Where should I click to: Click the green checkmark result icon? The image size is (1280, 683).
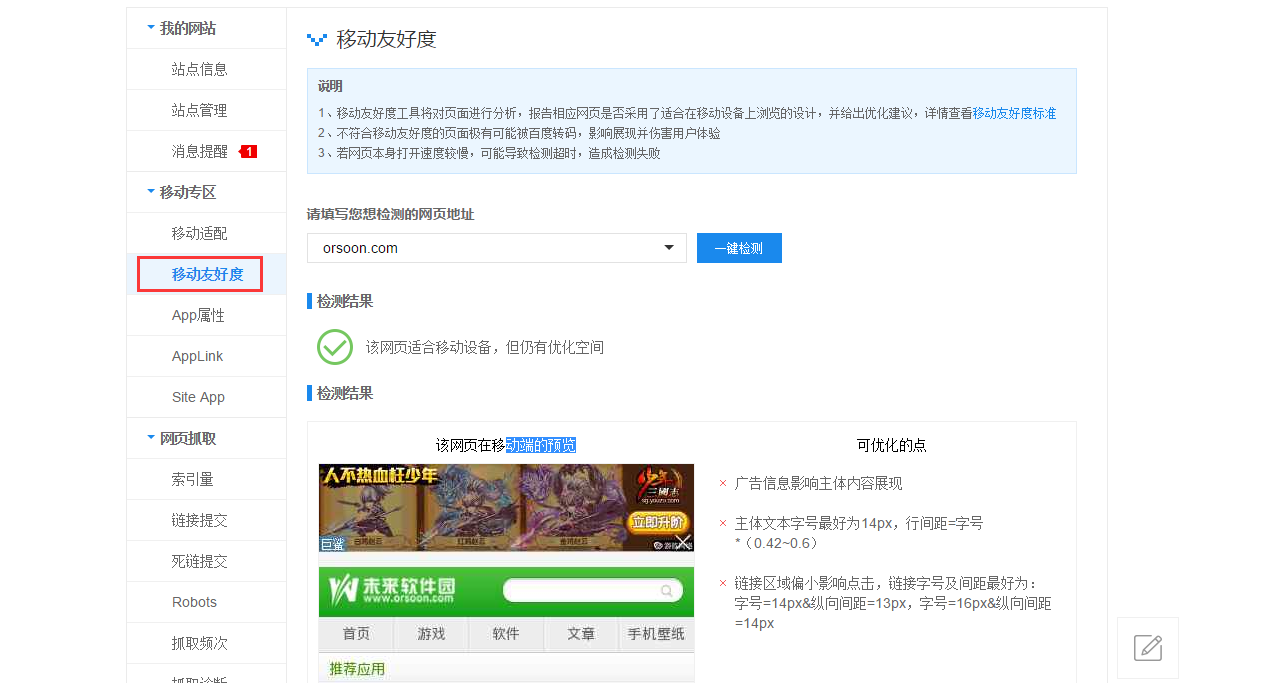pos(335,347)
